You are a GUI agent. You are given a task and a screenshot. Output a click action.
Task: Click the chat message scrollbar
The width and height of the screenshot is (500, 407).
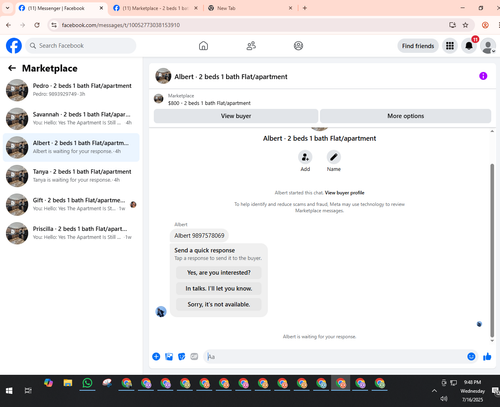point(492,250)
